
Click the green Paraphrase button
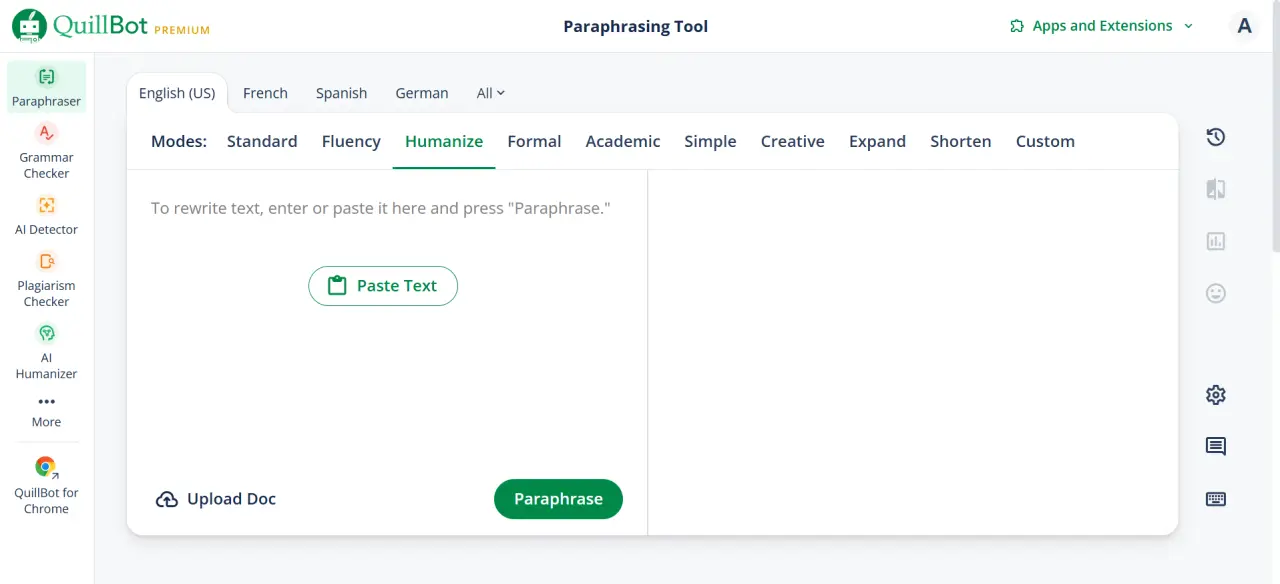point(558,499)
